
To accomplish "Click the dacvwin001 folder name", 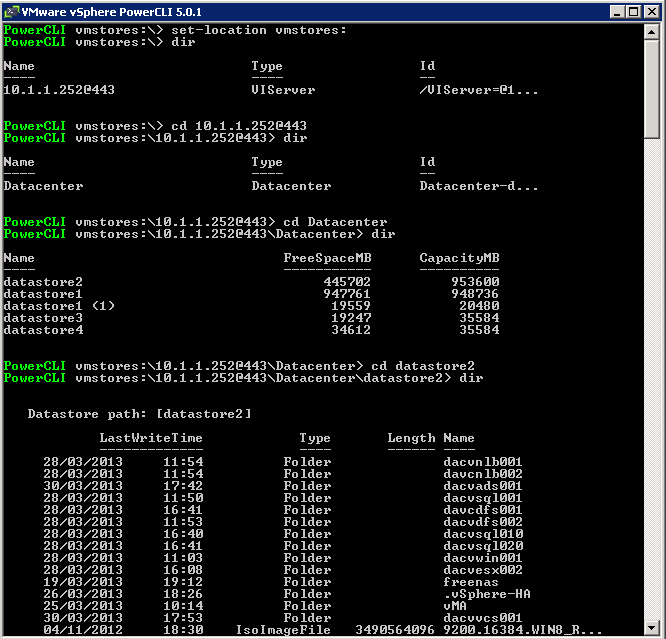I will click(x=483, y=558).
